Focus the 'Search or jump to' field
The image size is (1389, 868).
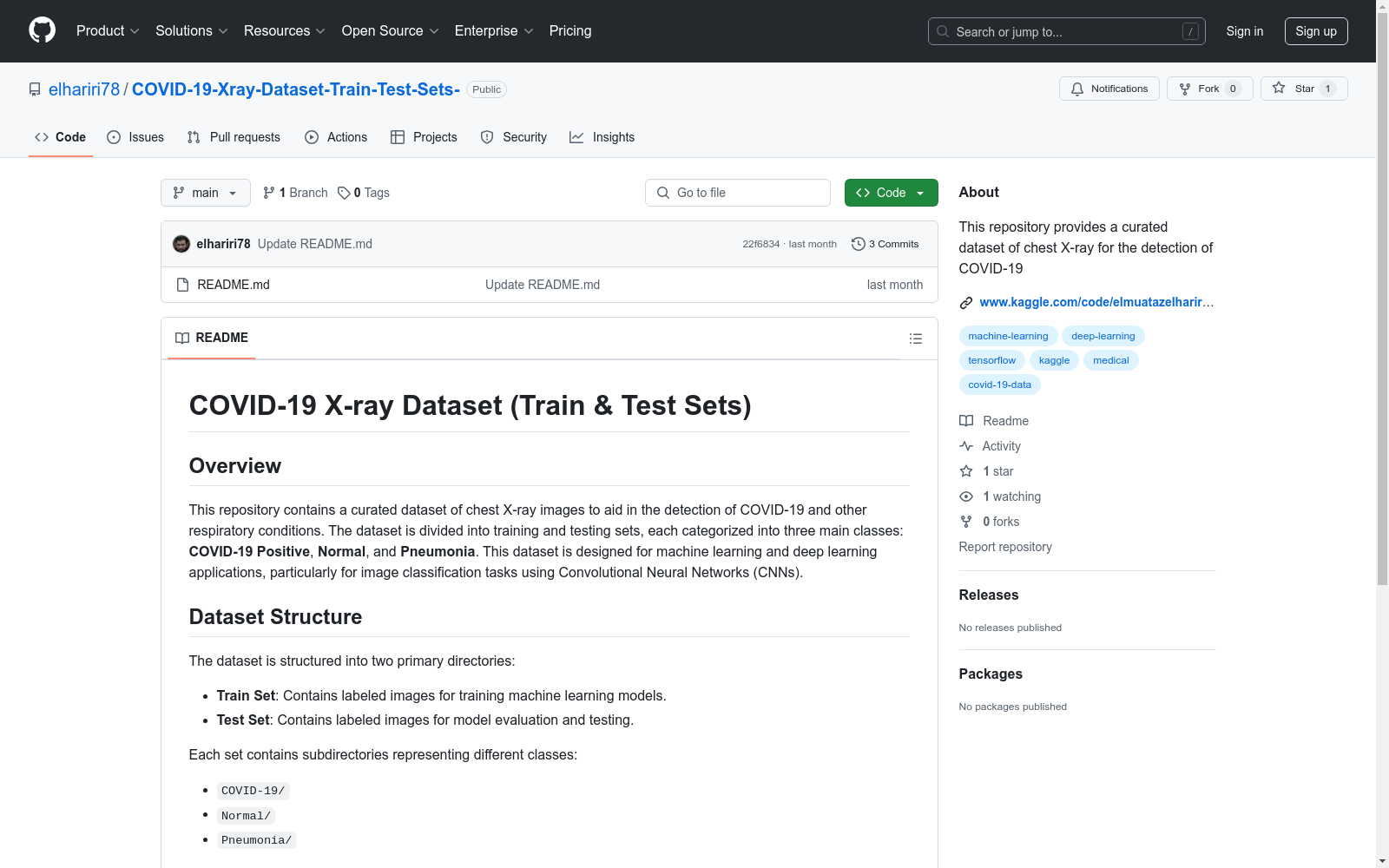[x=1067, y=31]
